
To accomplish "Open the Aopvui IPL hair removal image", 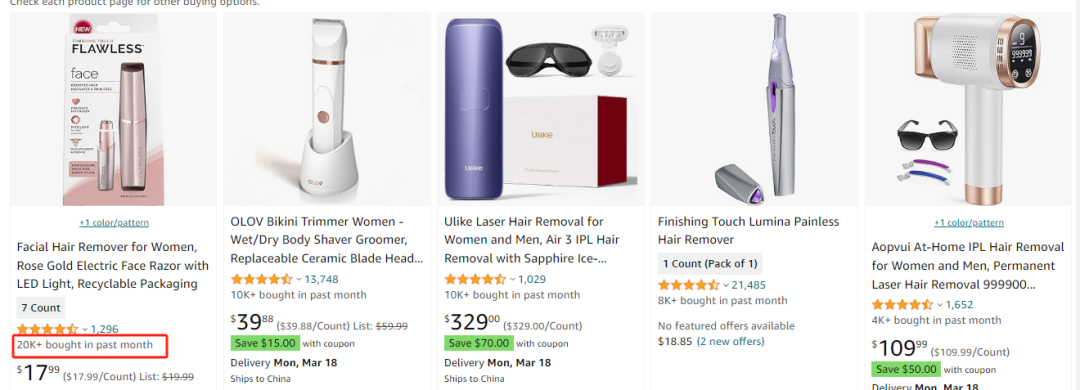I will 968,109.
